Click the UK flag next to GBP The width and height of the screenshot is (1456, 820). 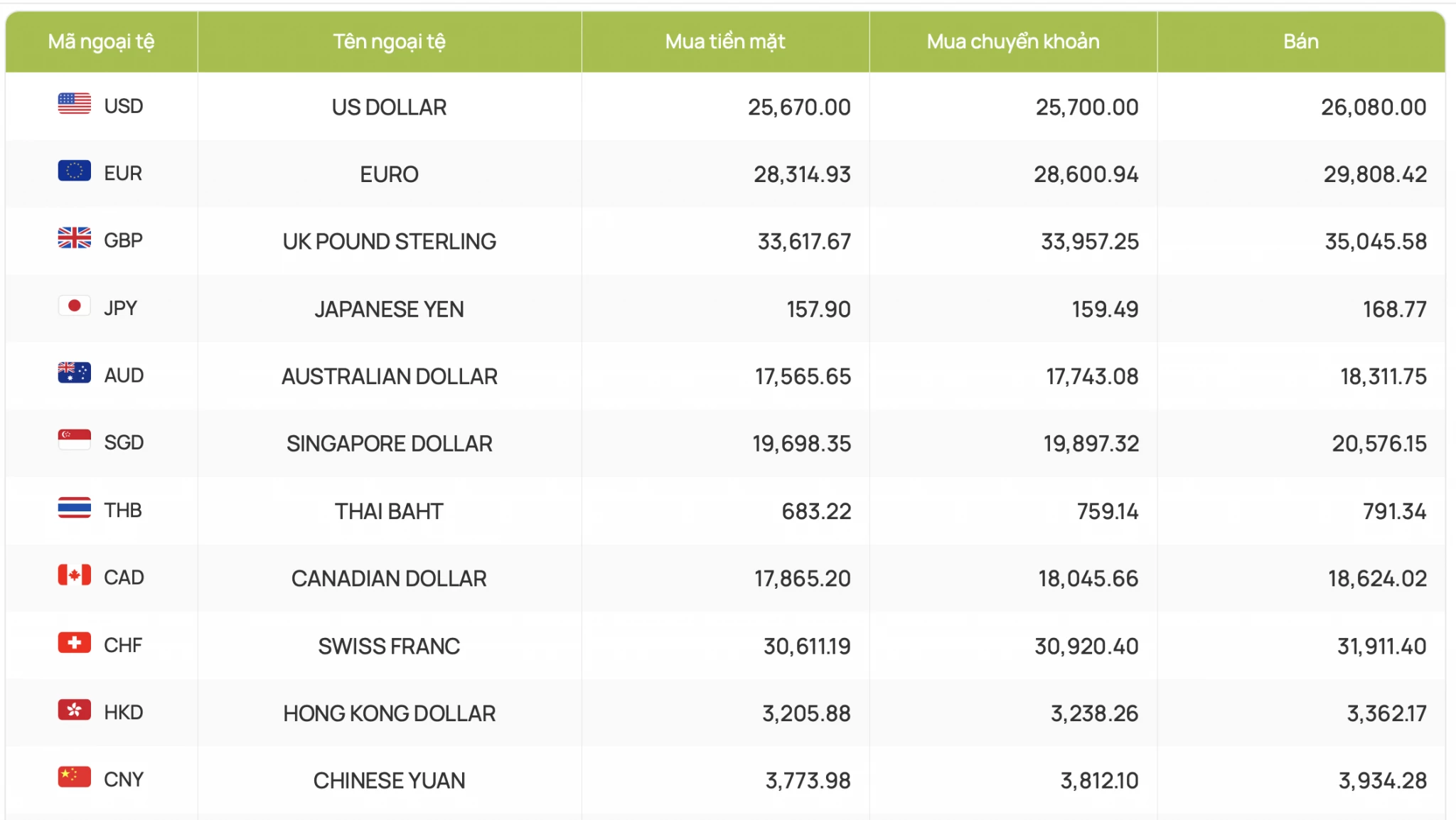75,238
